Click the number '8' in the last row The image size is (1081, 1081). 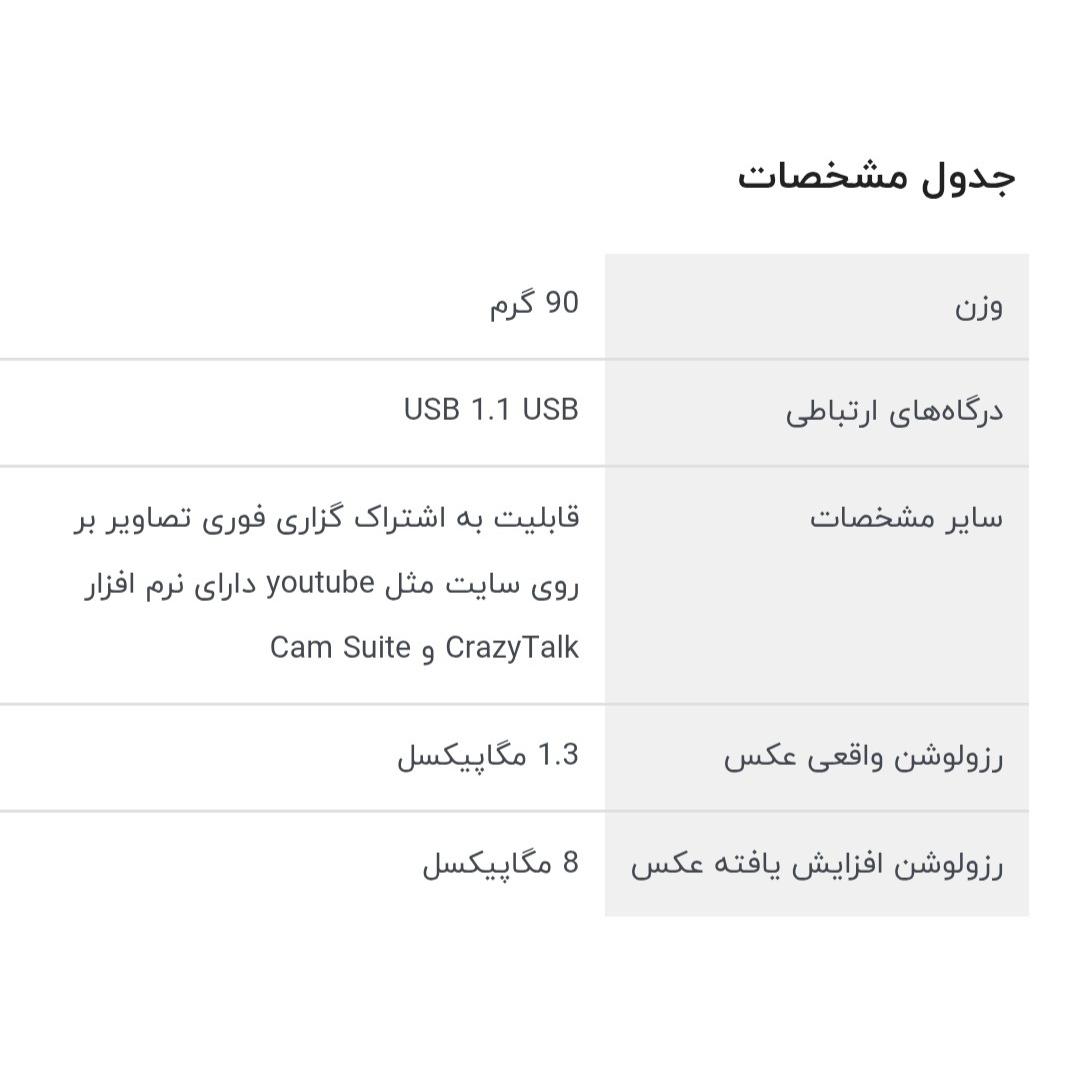point(571,862)
